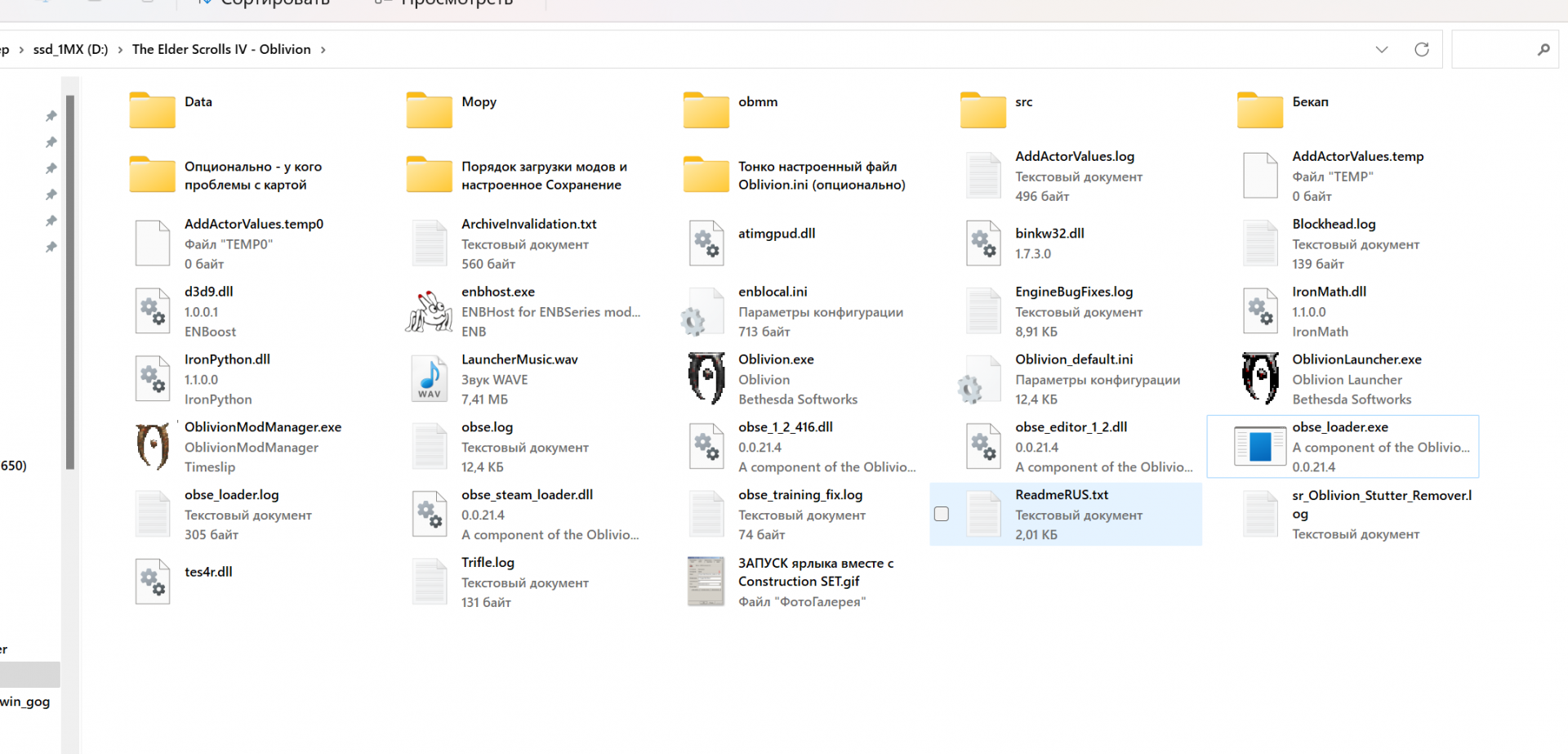Select the LauncherMusic.wav audio file icon
This screenshot has width=1568, height=754.
(x=430, y=378)
